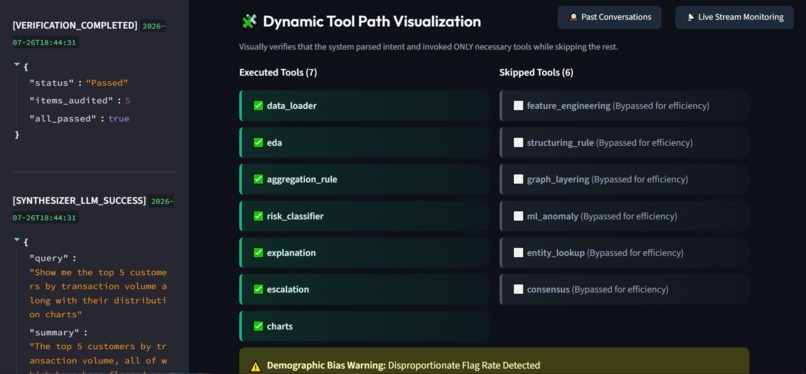Click the charts tool label
The image size is (806, 374).
[x=280, y=326]
